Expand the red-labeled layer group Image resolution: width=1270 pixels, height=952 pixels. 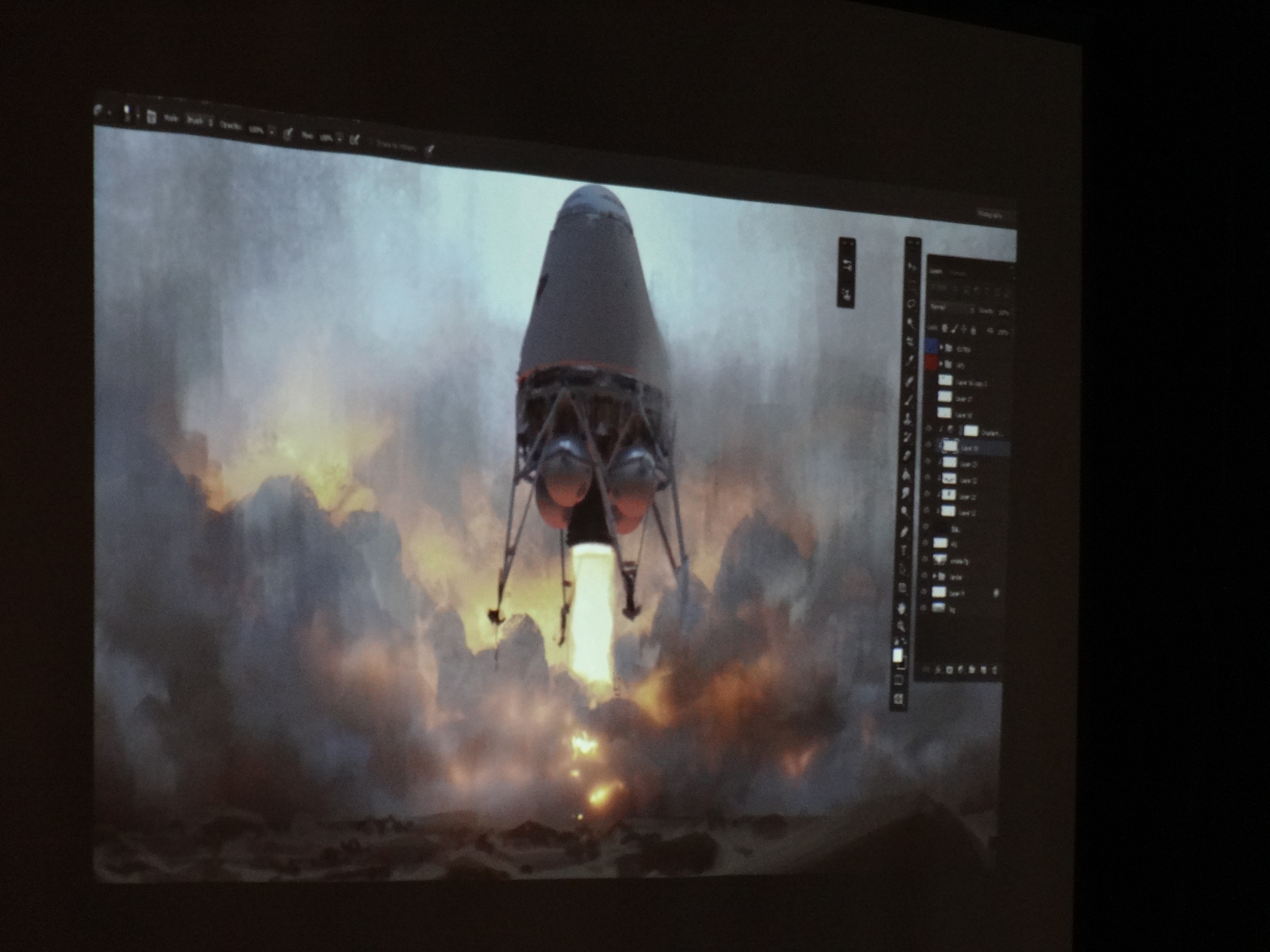[941, 363]
